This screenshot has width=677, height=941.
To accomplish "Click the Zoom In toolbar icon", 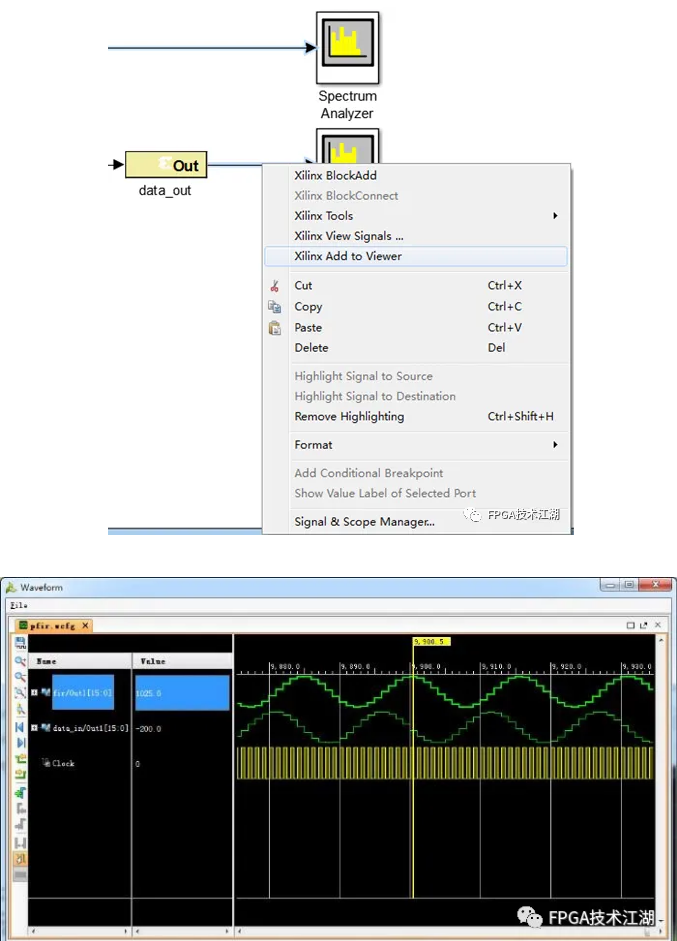I will pos(20,659).
